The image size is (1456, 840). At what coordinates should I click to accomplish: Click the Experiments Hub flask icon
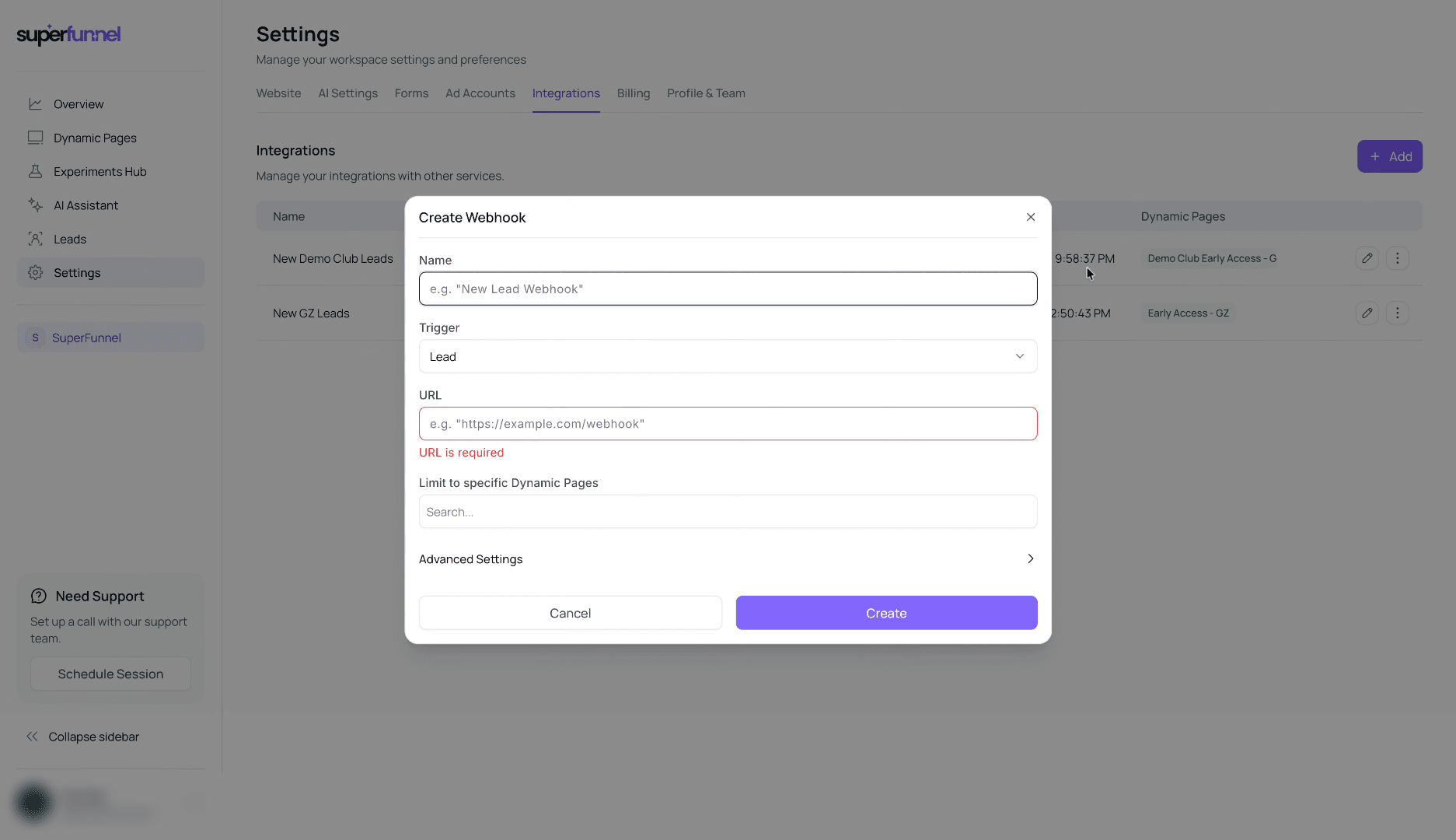[x=35, y=171]
